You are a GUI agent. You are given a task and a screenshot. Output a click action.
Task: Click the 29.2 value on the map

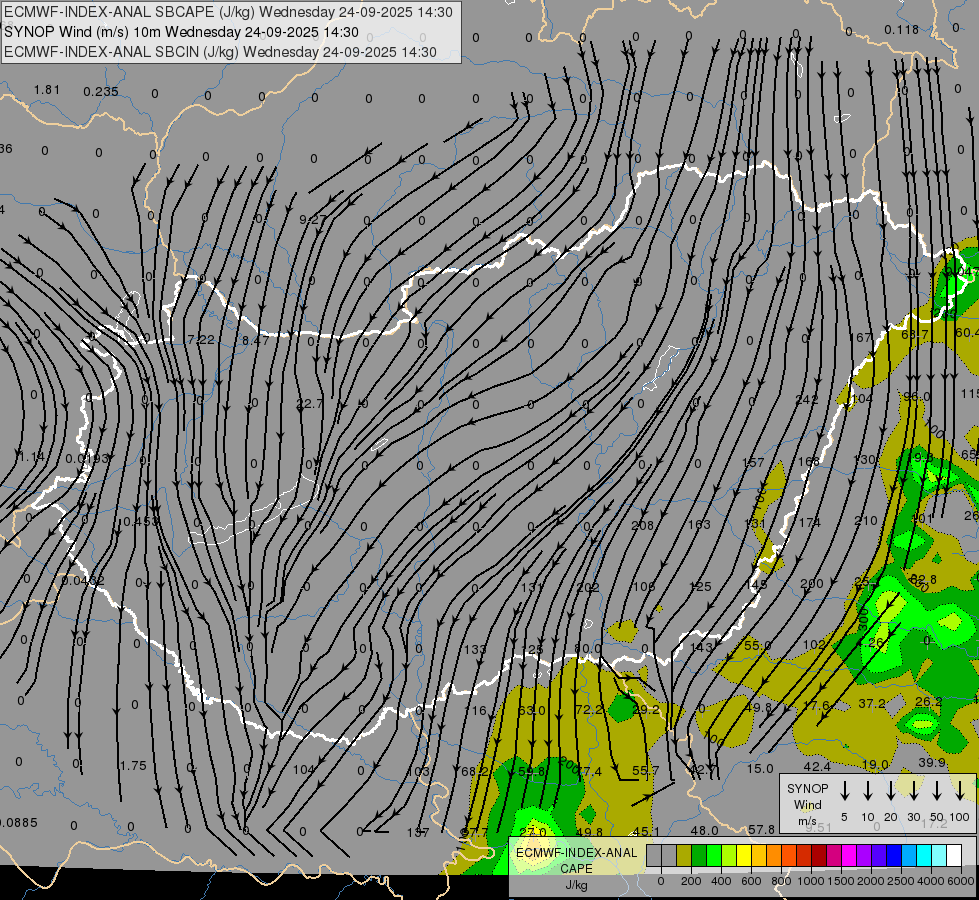(646, 710)
